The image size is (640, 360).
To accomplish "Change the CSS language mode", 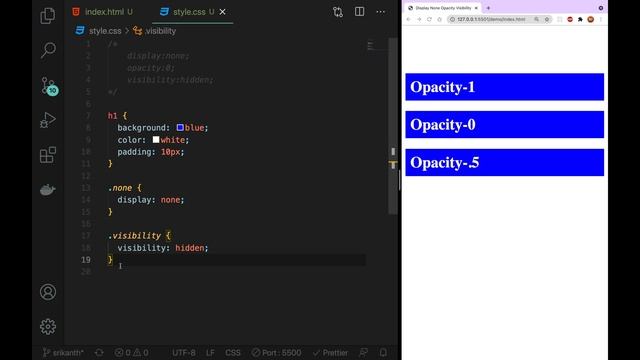I will (x=233, y=353).
